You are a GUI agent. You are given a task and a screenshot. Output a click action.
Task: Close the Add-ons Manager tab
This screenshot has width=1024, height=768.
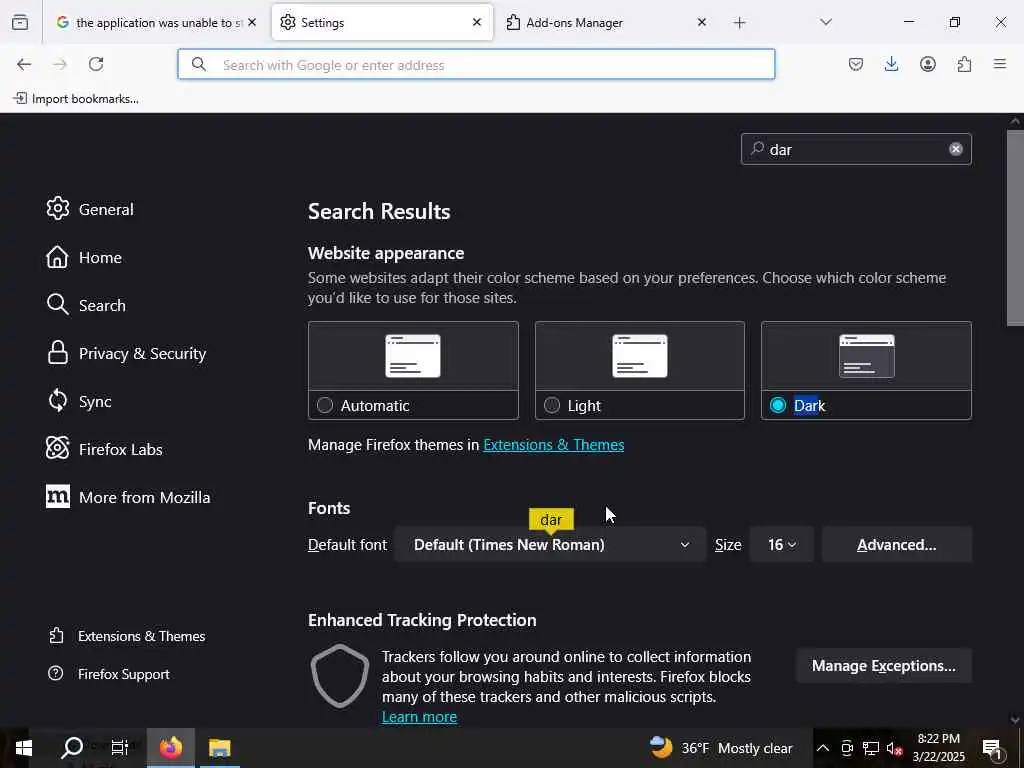click(x=701, y=22)
